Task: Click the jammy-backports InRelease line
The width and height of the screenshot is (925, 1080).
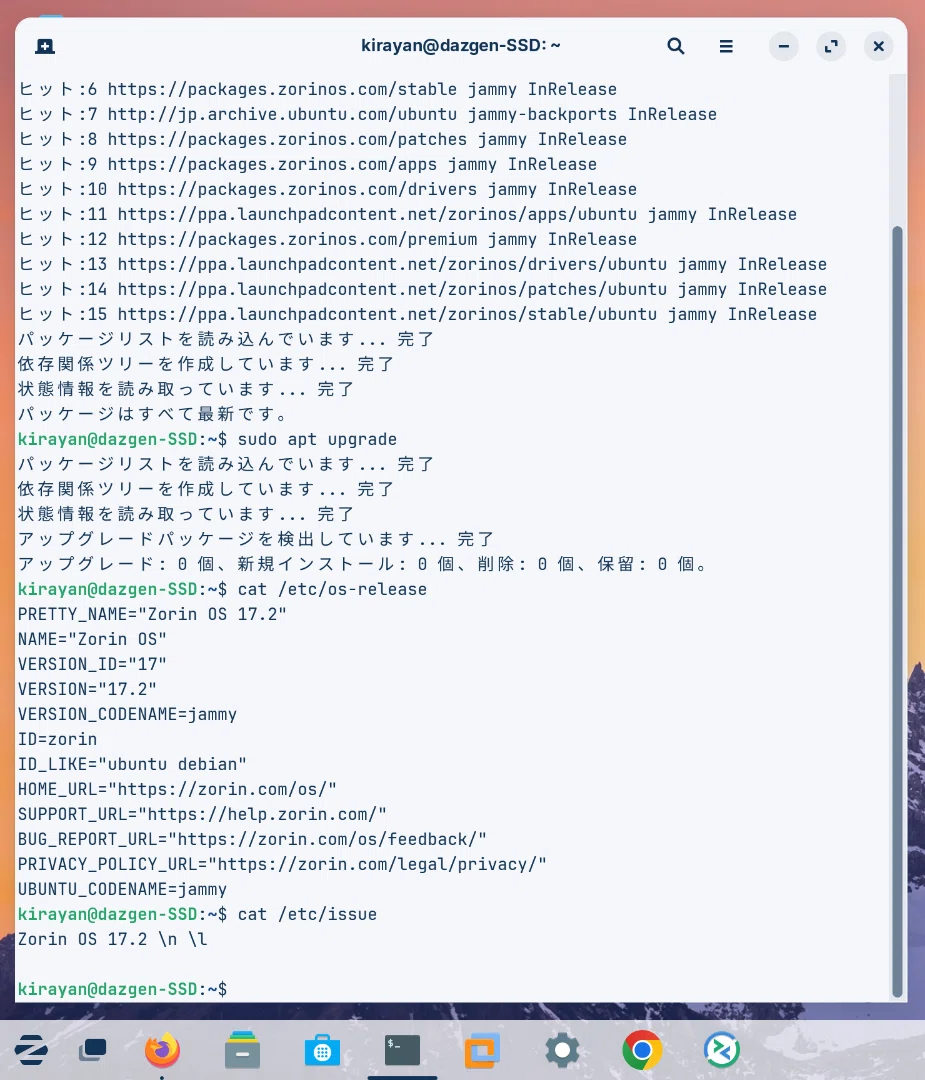Action: [367, 114]
